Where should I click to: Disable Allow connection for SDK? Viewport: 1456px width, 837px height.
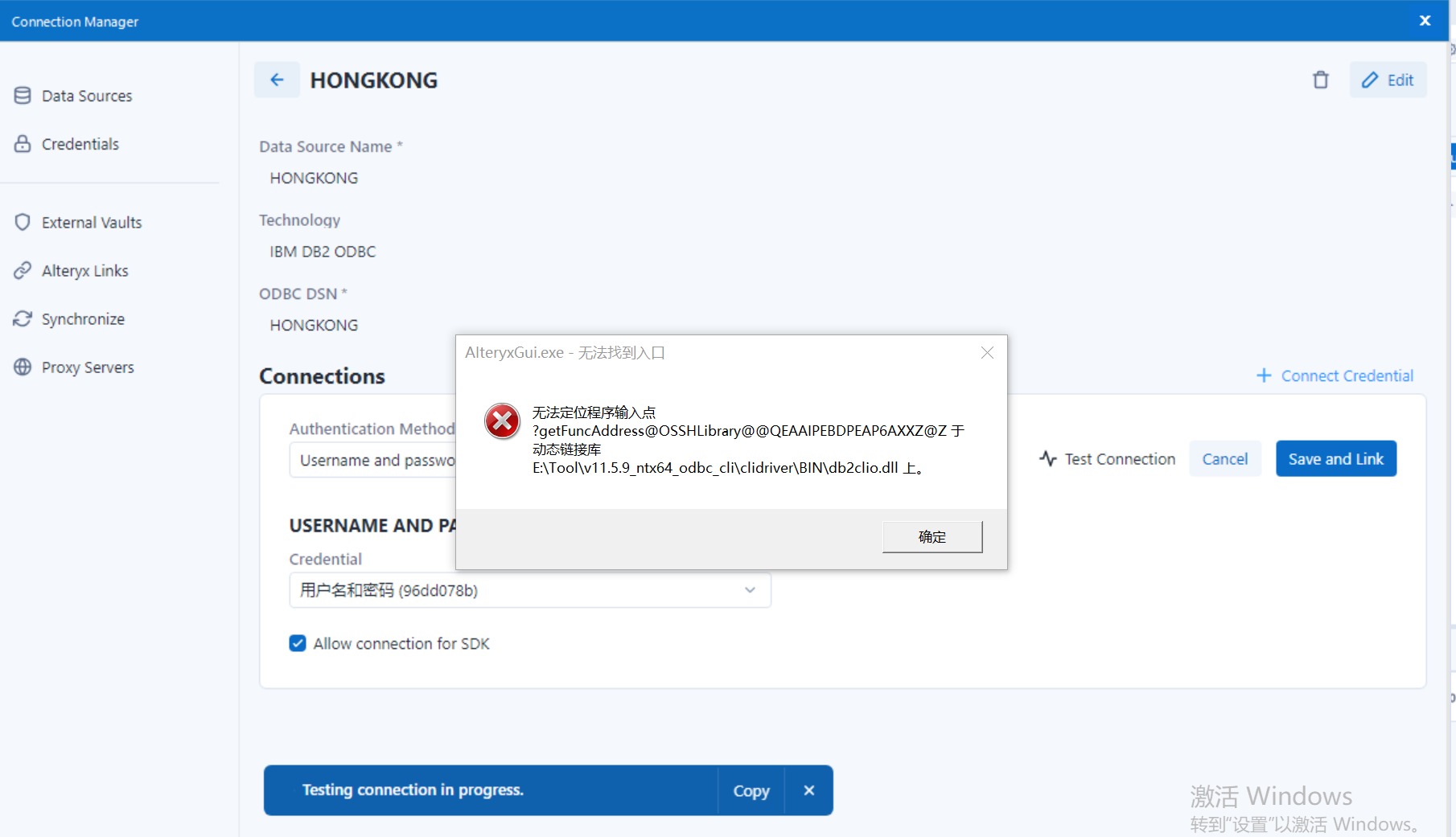tap(298, 643)
